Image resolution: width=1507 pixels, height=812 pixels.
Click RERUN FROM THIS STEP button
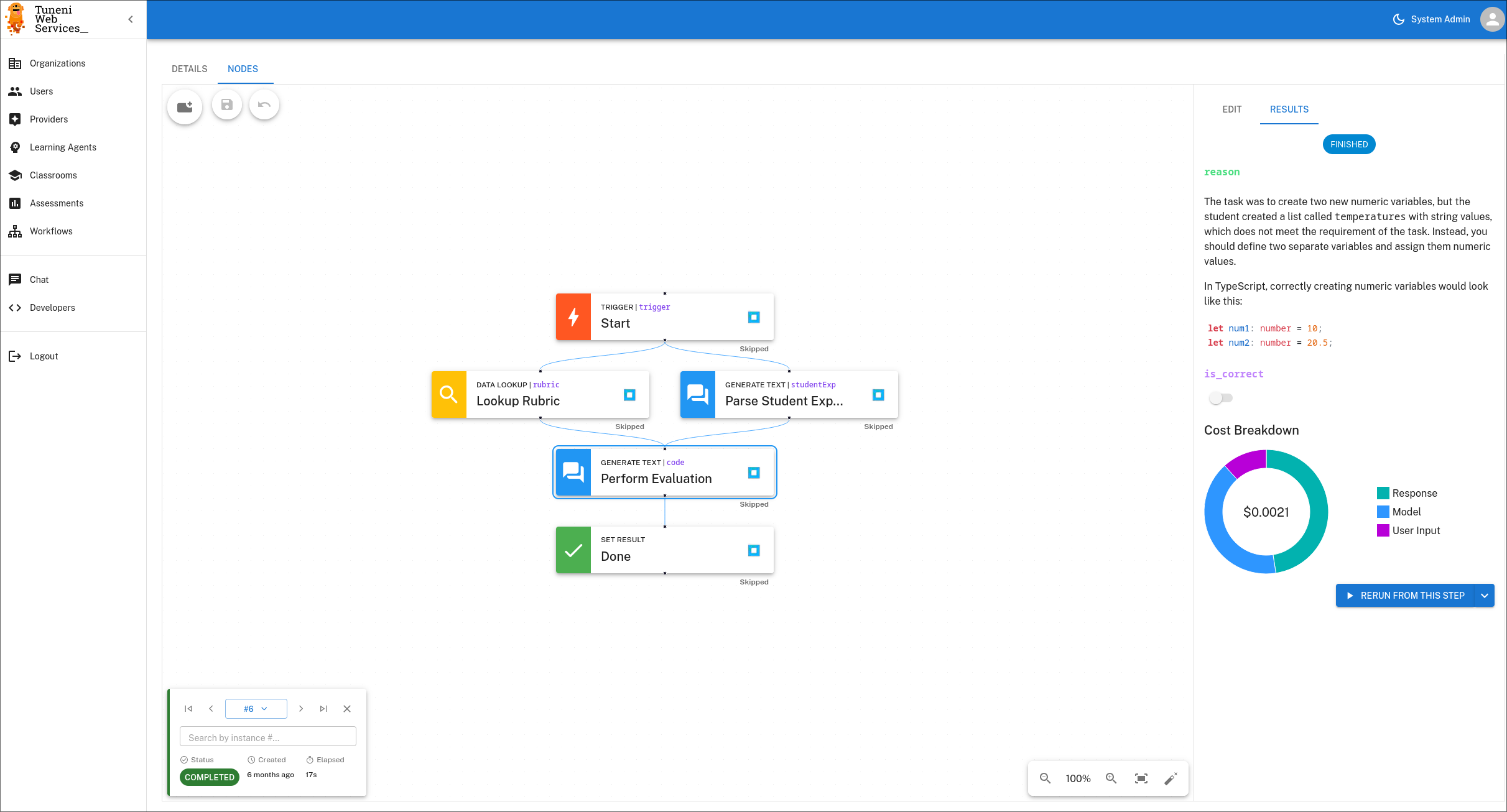(x=1405, y=596)
